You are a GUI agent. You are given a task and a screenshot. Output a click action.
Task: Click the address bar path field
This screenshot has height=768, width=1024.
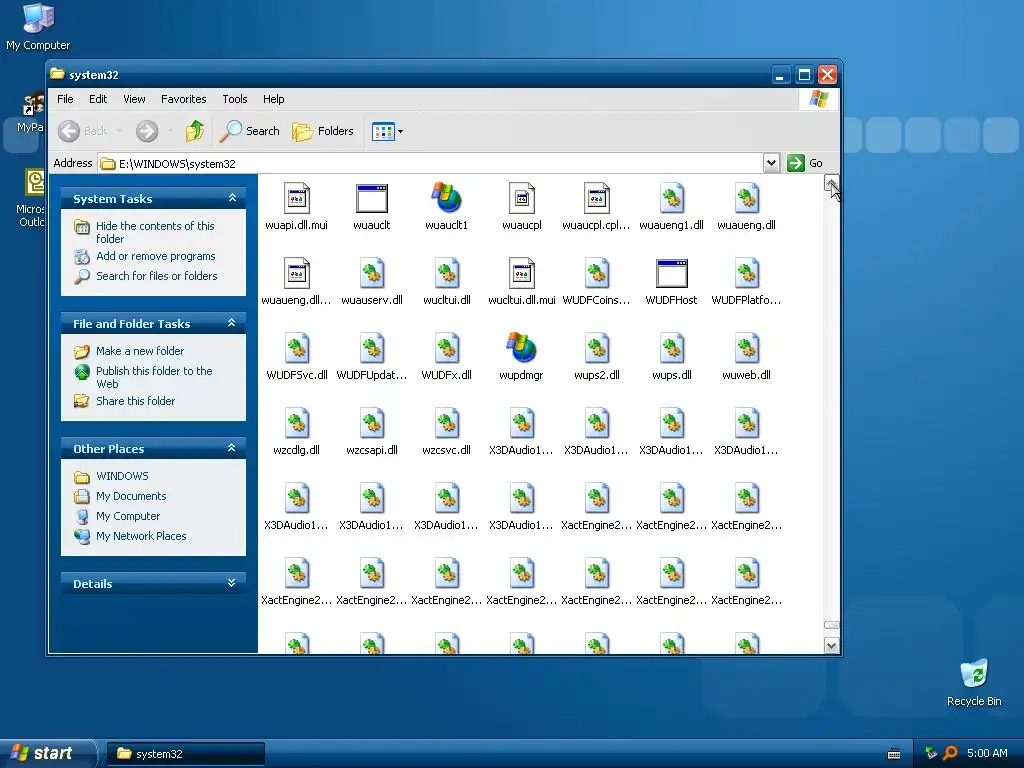(430, 163)
